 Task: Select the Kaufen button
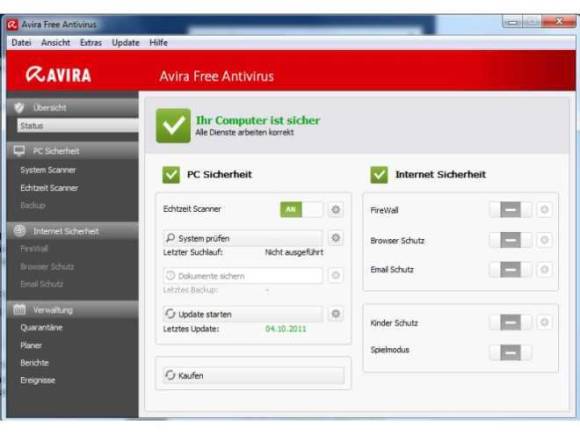[x=254, y=375]
